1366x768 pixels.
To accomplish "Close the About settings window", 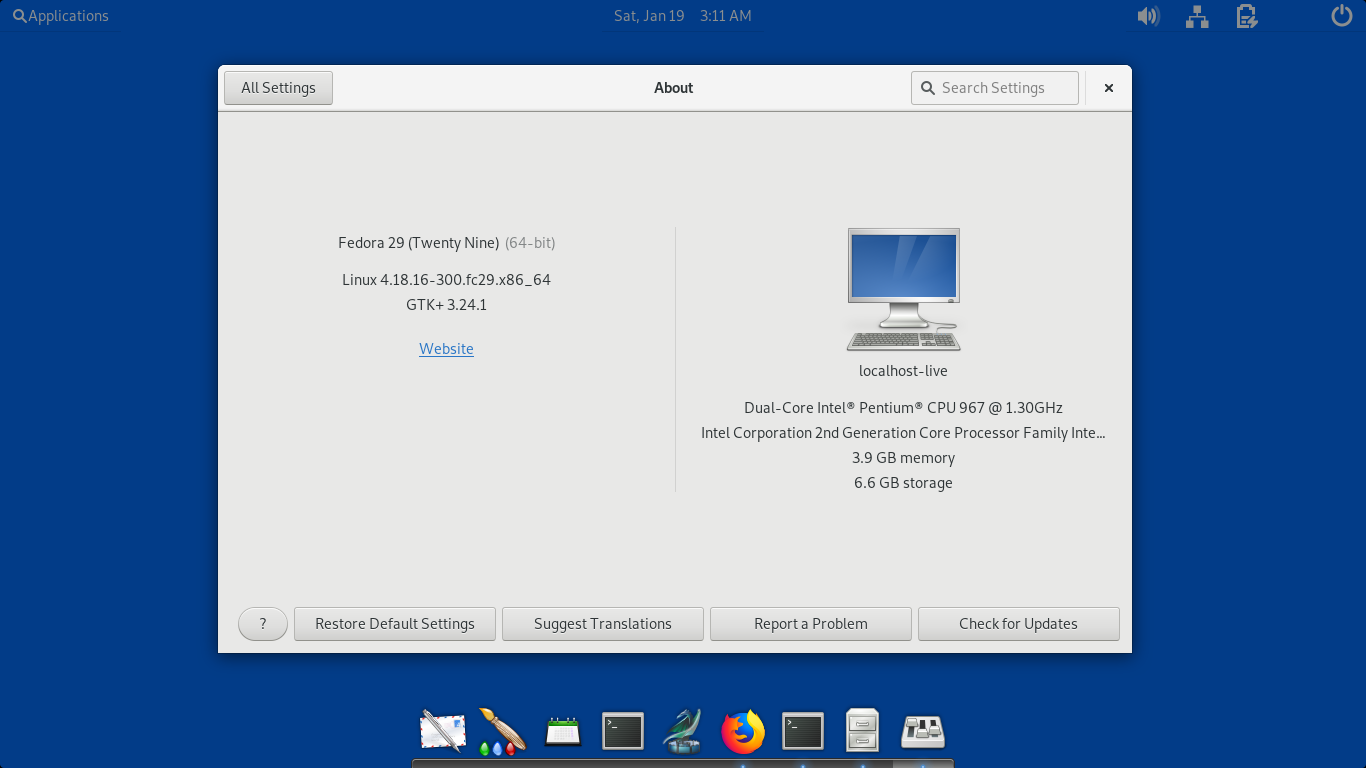I will coord(1109,88).
